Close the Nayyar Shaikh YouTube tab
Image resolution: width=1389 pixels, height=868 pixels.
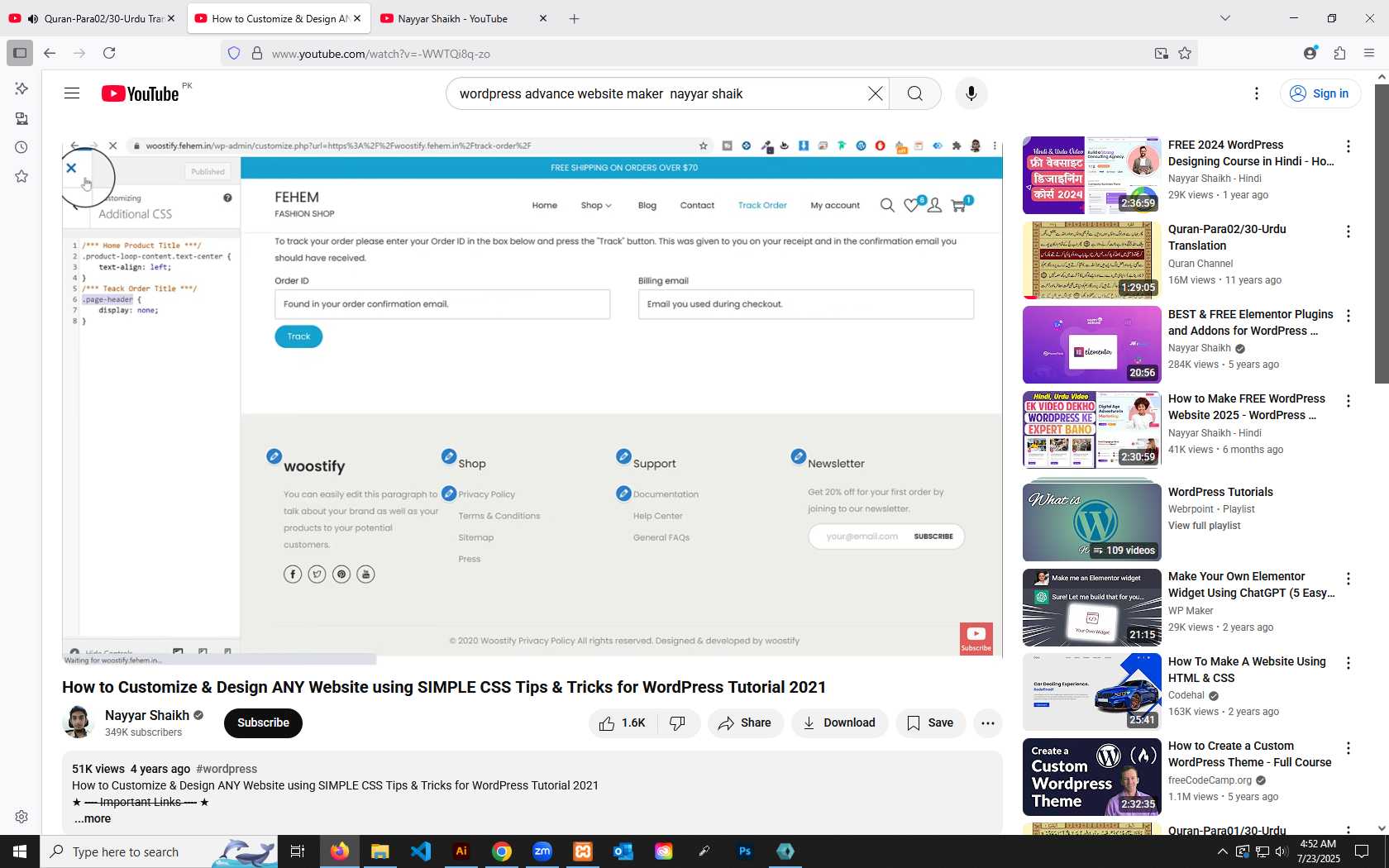[543, 18]
